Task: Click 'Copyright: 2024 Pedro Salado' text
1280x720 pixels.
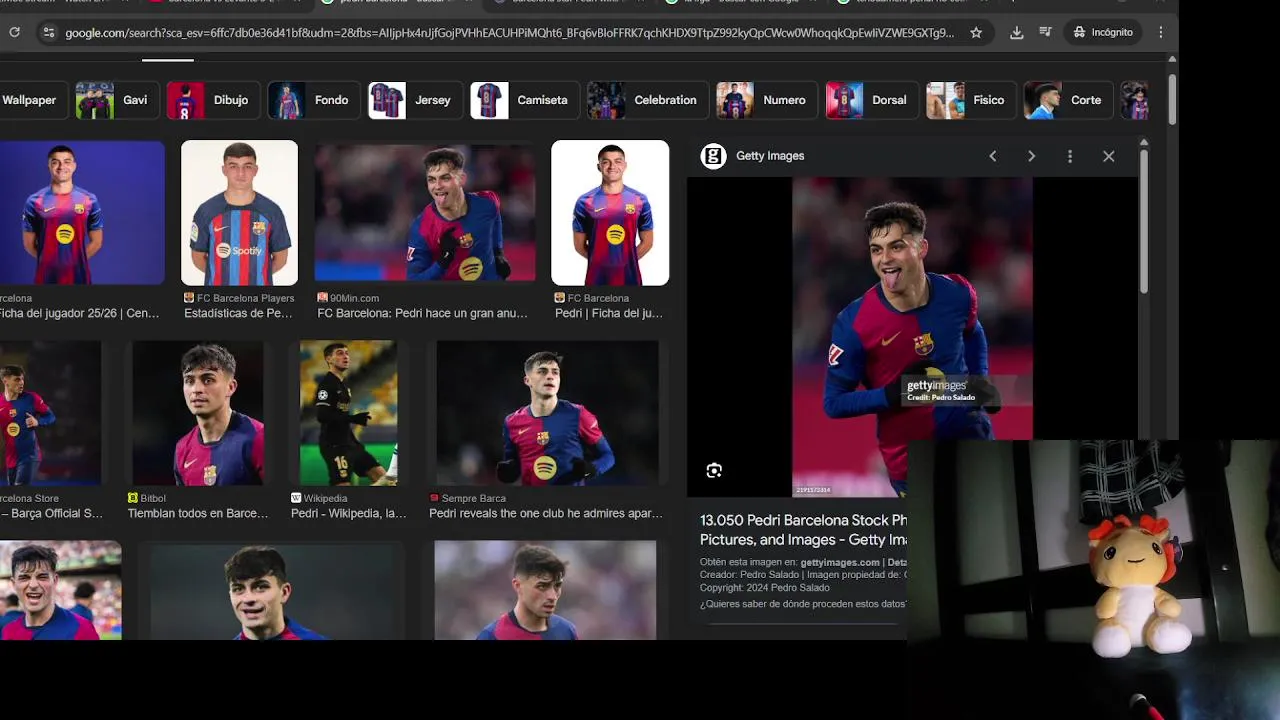Action: (764, 588)
